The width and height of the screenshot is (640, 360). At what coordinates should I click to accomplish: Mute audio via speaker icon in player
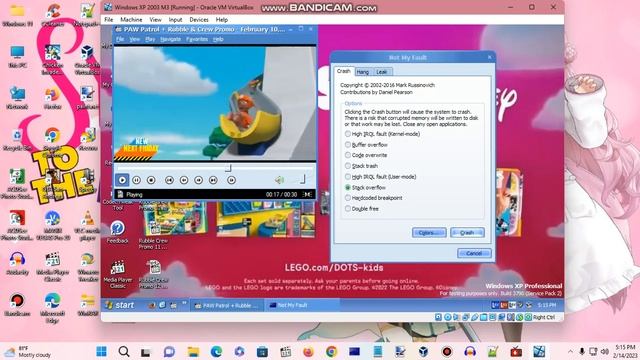coord(279,180)
